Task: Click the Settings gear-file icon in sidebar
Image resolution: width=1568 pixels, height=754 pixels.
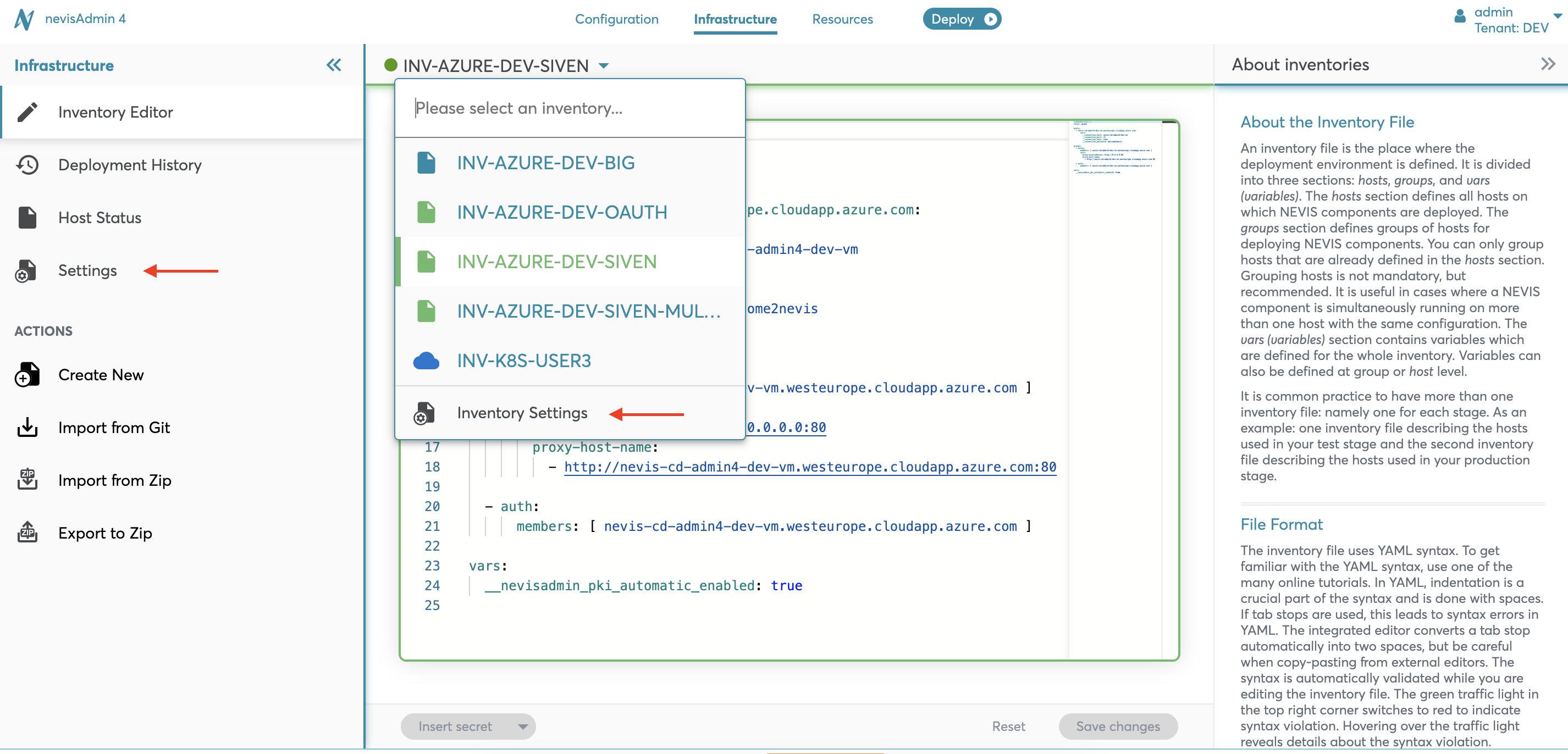Action: pyautogui.click(x=25, y=271)
